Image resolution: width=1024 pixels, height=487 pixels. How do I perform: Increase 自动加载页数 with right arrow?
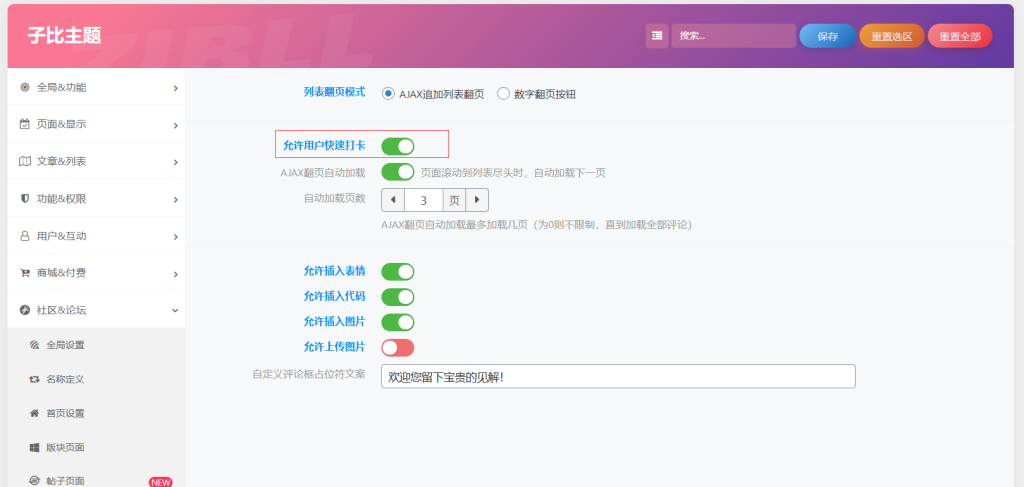(x=477, y=200)
